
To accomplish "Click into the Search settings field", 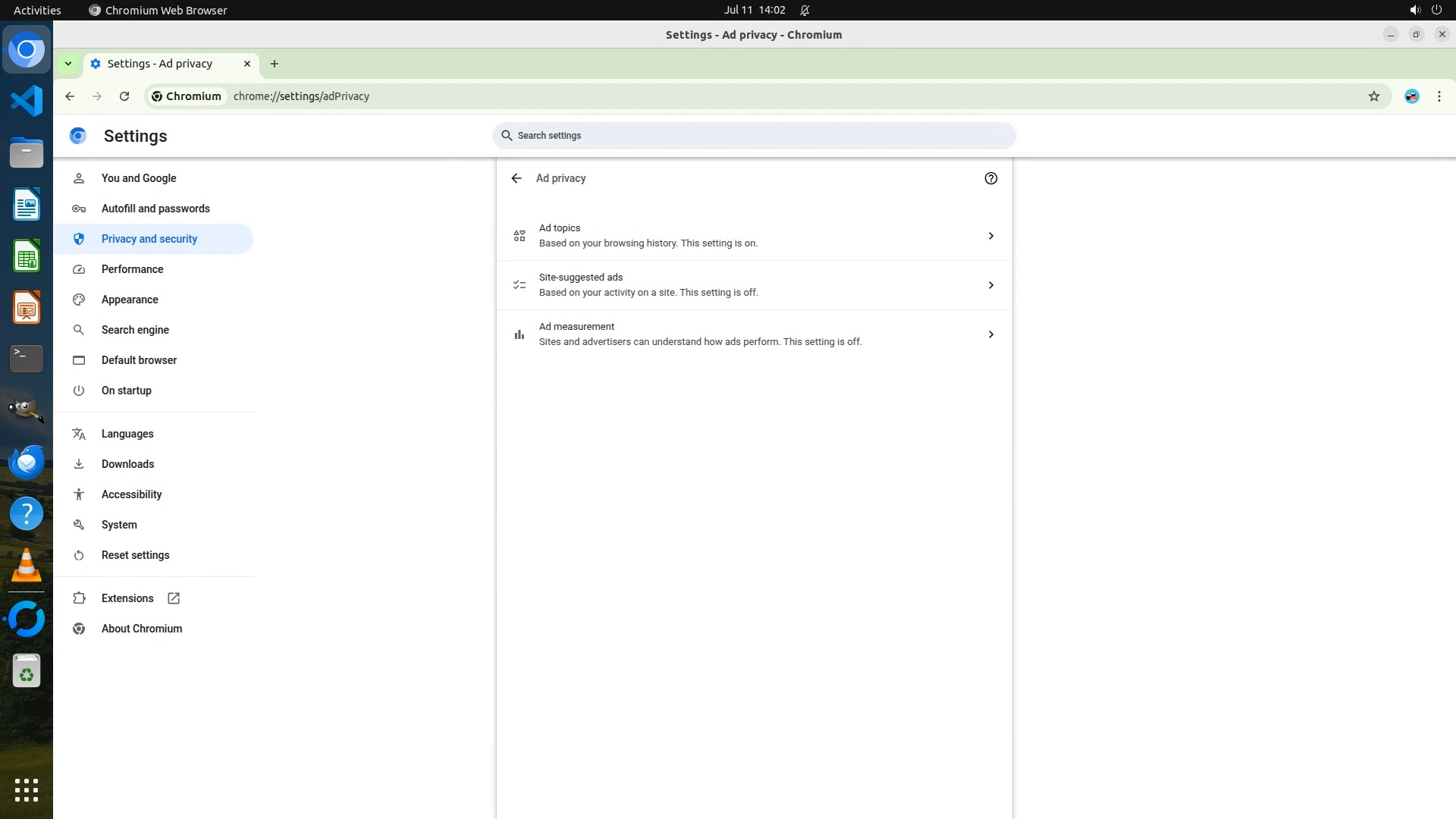I will click(754, 136).
